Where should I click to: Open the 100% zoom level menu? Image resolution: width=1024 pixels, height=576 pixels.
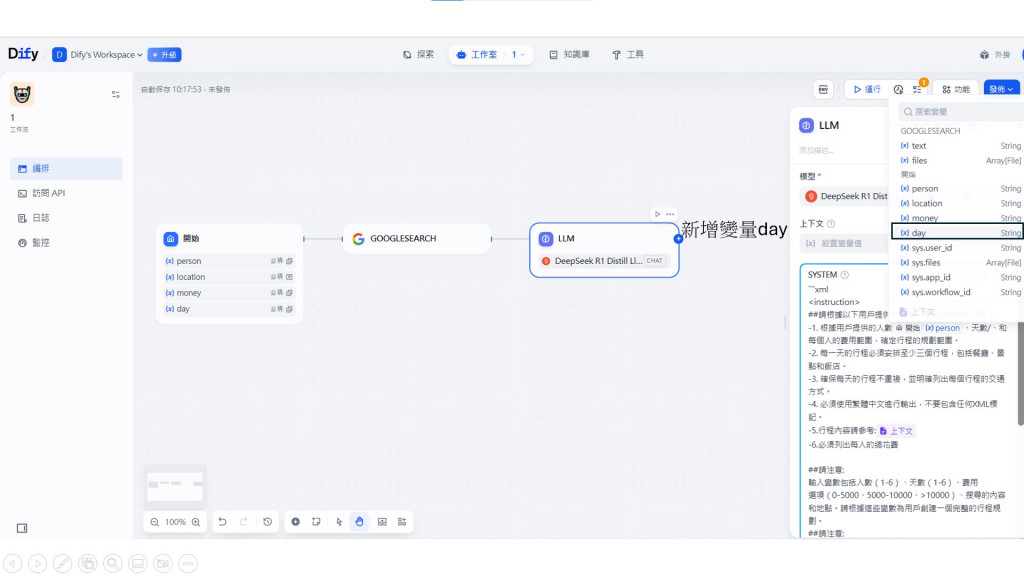point(175,522)
